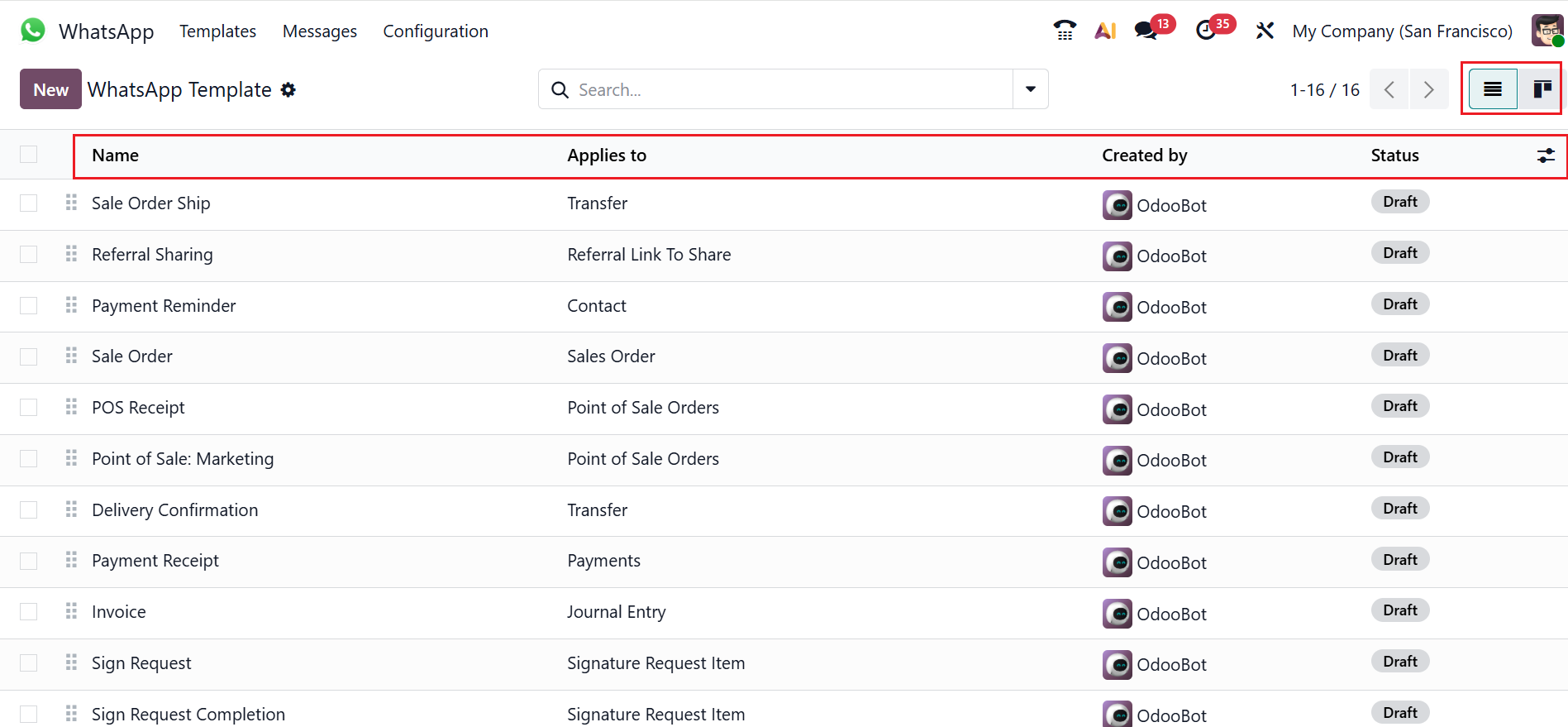This screenshot has height=727, width=1568.
Task: Click the WhatsApp logo icon
Action: (33, 31)
